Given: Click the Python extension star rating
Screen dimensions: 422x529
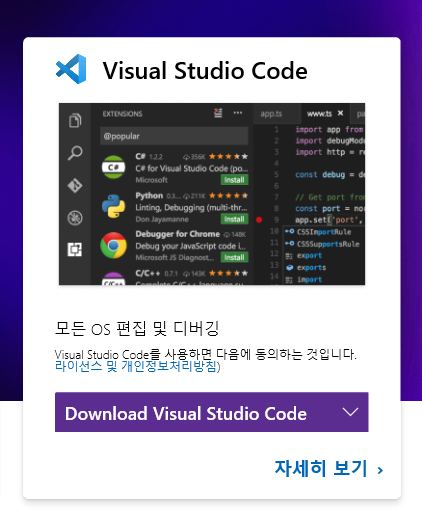Looking at the screenshot, I should 228,196.
